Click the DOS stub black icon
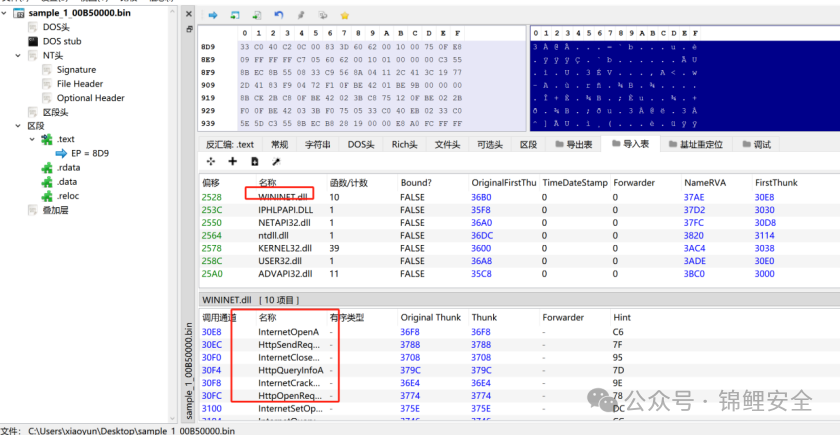840x435 pixels. 33,41
